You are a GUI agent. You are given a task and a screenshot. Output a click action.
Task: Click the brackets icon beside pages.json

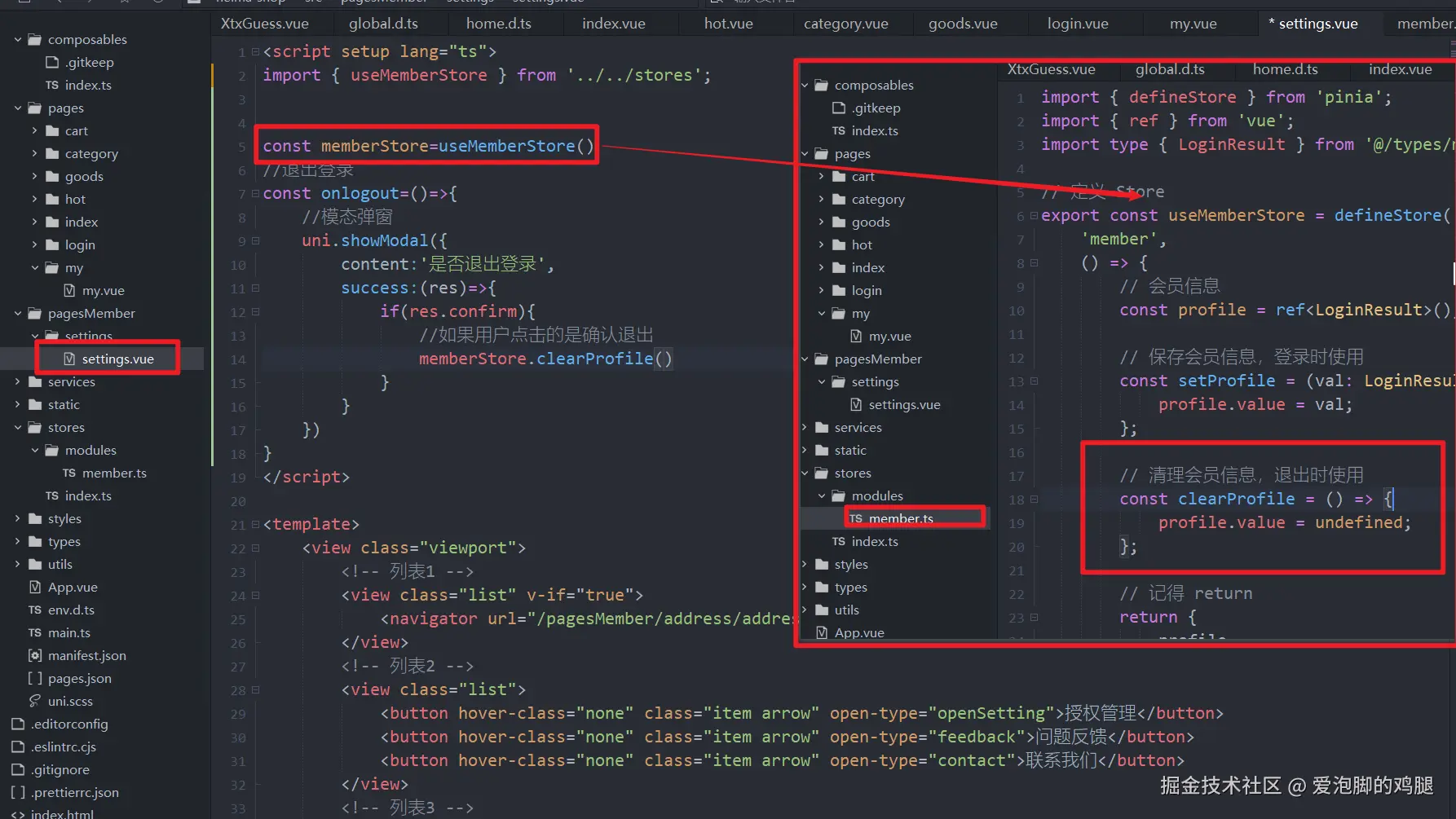coord(35,678)
